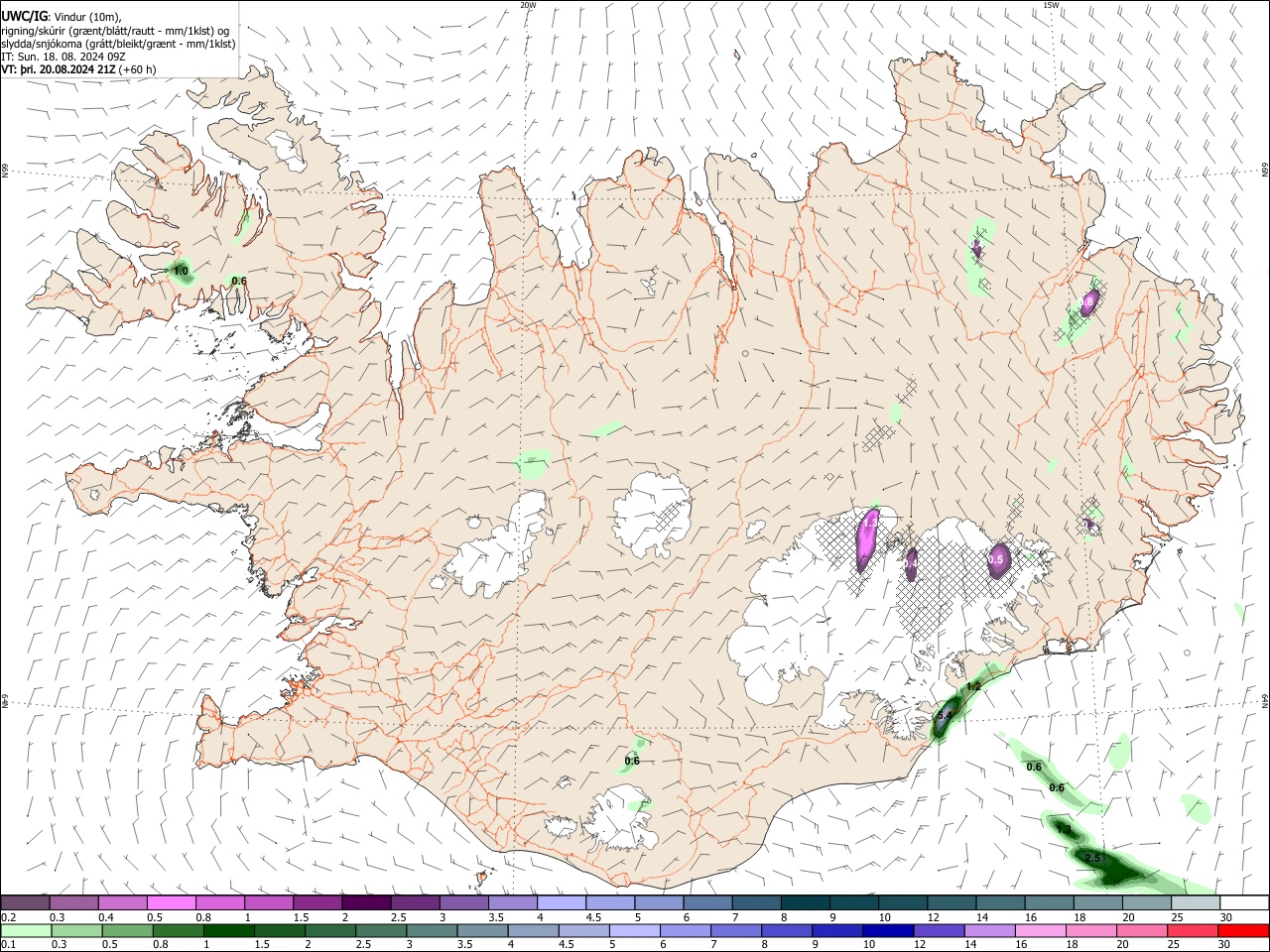The height and width of the screenshot is (952, 1270).
Task: Click upper-row periwinkle swatch between 4 and 4.5
Action: coord(560,903)
